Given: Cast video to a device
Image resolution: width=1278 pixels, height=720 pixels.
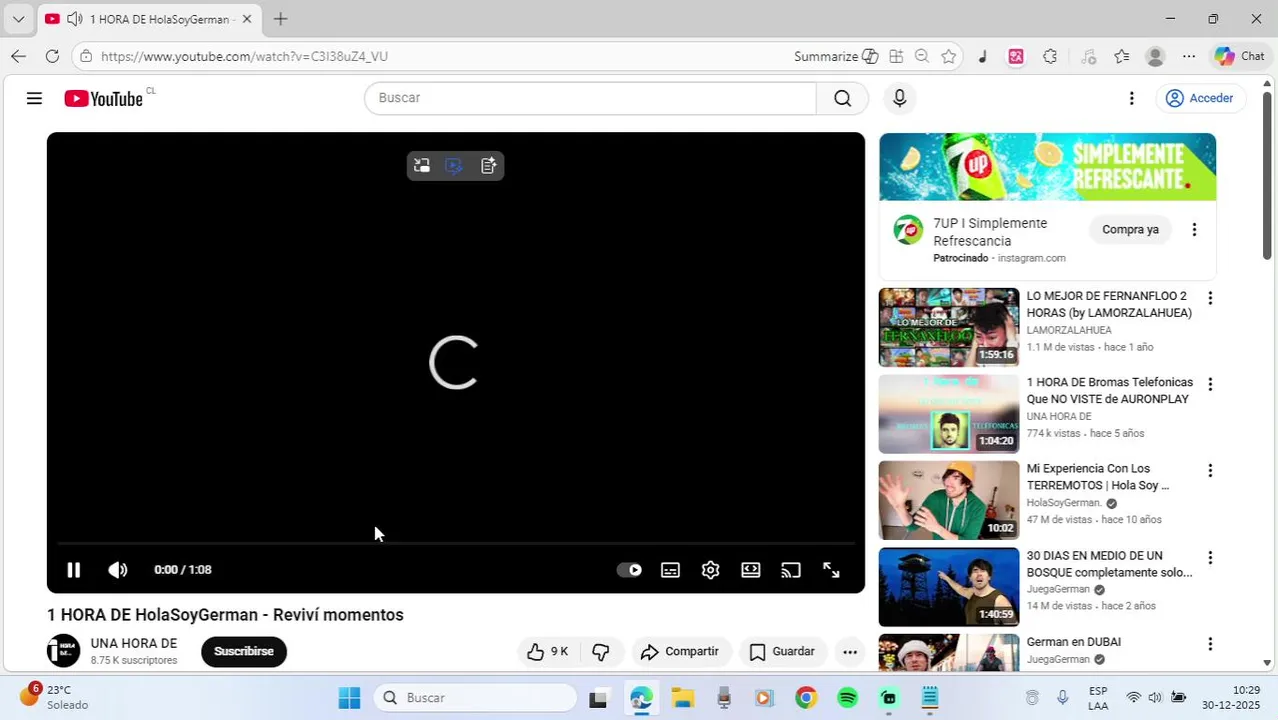Looking at the screenshot, I should tap(791, 570).
